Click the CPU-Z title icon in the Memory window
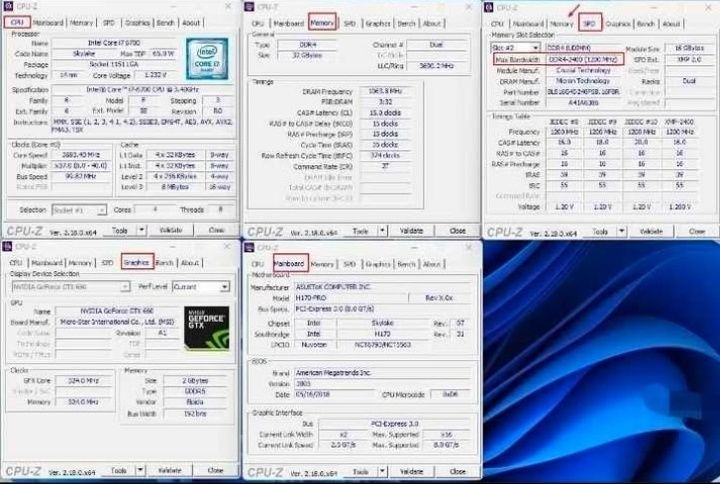Image resolution: width=720 pixels, height=484 pixels. tap(249, 6)
